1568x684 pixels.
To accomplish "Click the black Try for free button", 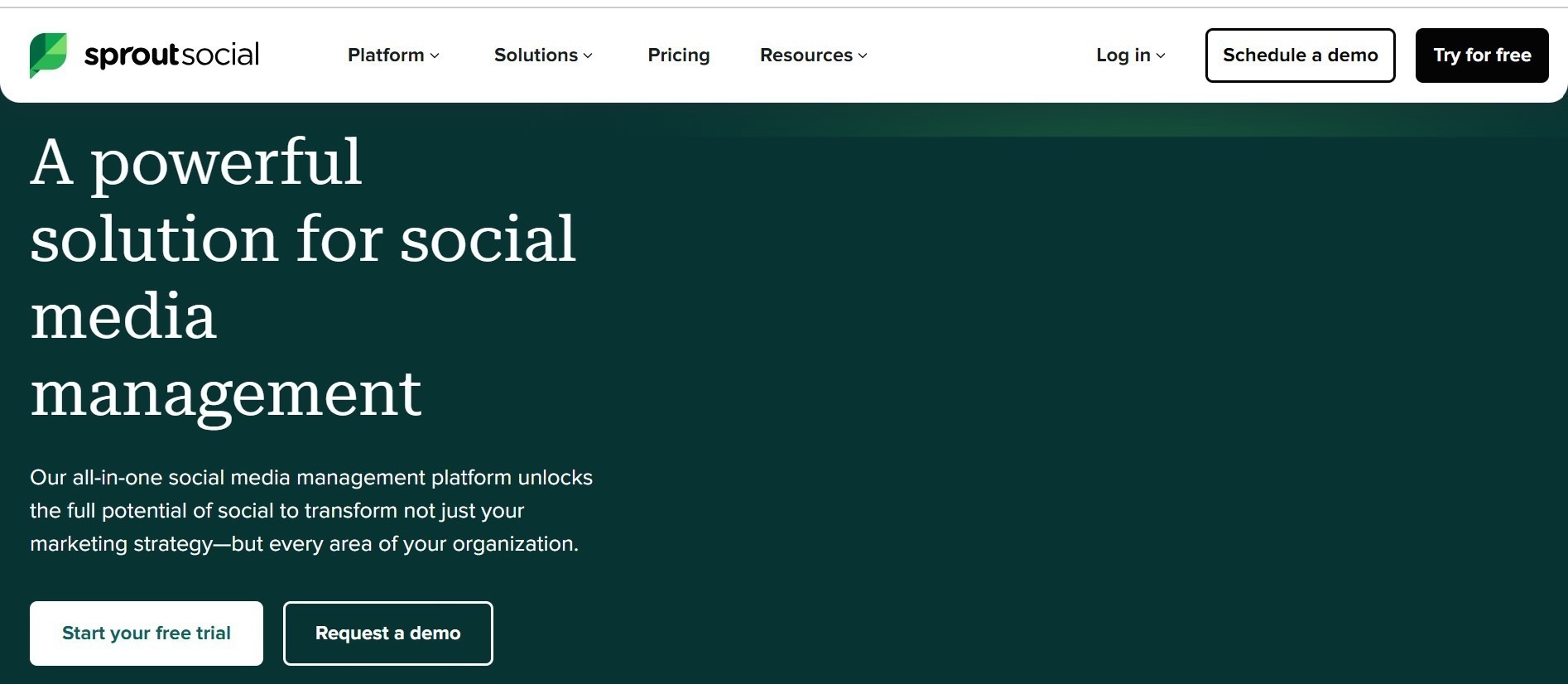I will (1481, 55).
